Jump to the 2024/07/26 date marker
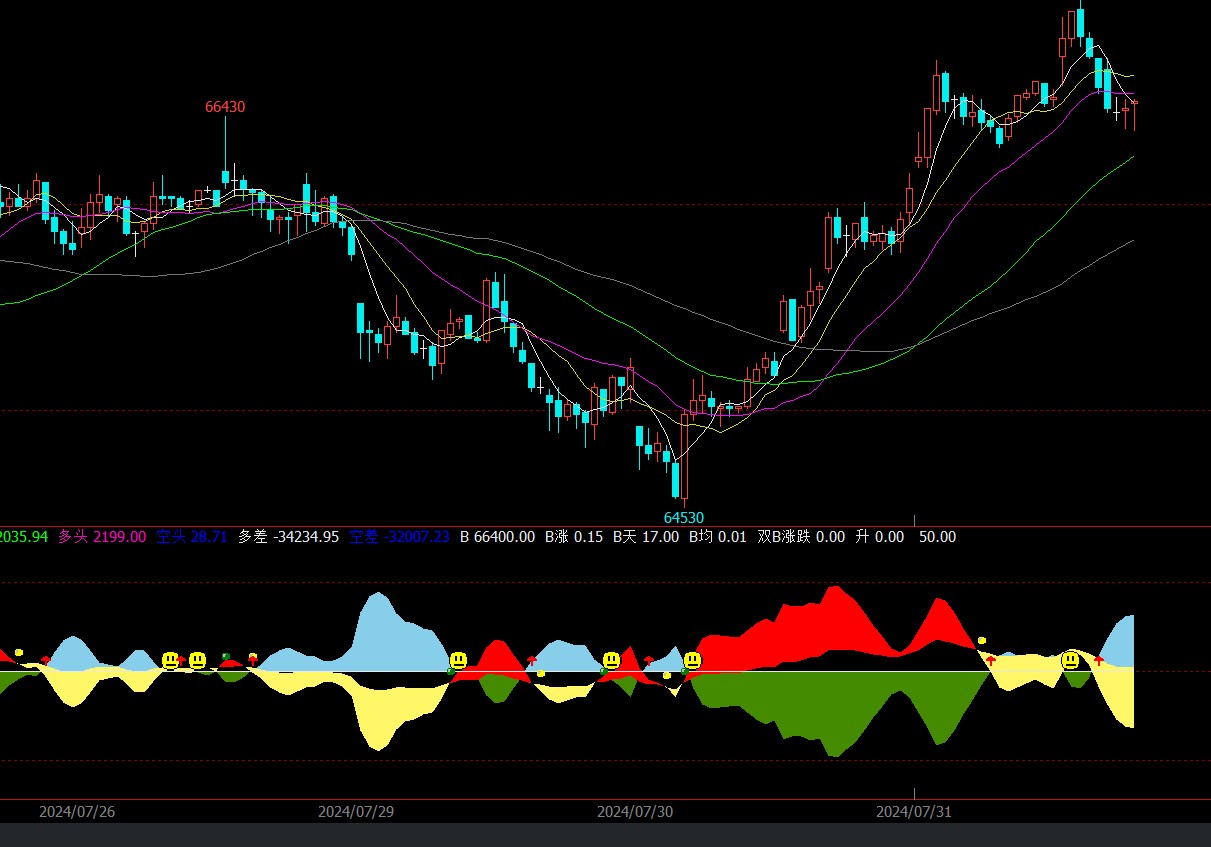Viewport: 1211px width, 847px height. point(77,812)
